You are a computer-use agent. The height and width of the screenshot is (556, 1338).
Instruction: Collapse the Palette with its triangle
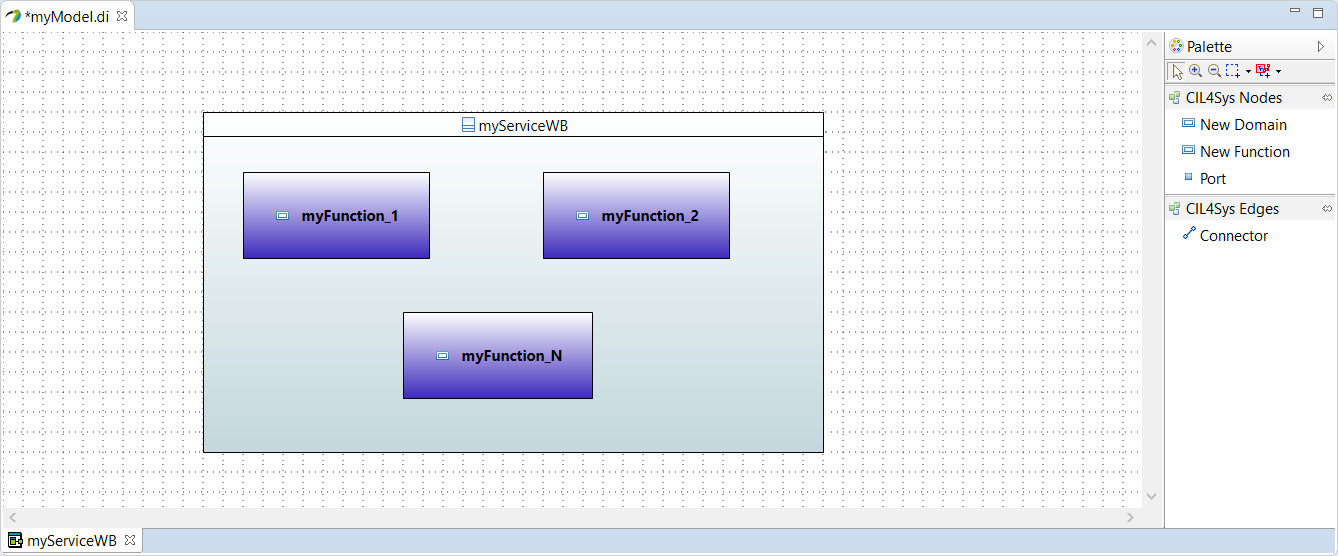click(1321, 46)
